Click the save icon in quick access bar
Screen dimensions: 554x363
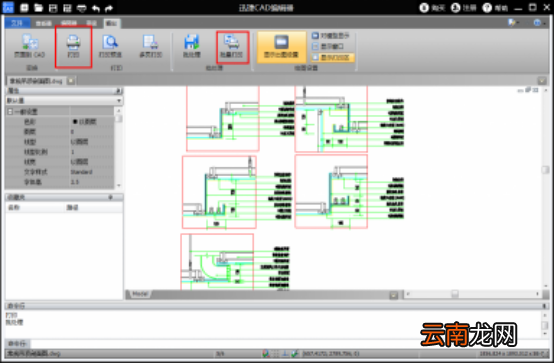tap(53, 7)
